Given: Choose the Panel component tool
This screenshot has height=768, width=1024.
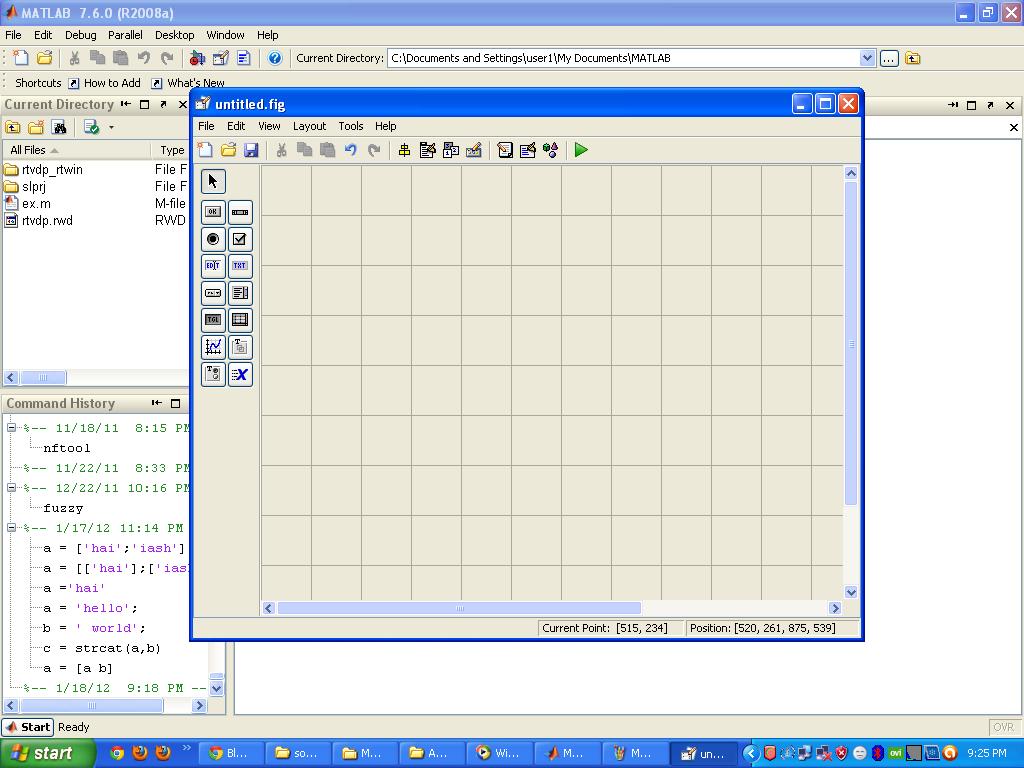Looking at the screenshot, I should click(240, 347).
